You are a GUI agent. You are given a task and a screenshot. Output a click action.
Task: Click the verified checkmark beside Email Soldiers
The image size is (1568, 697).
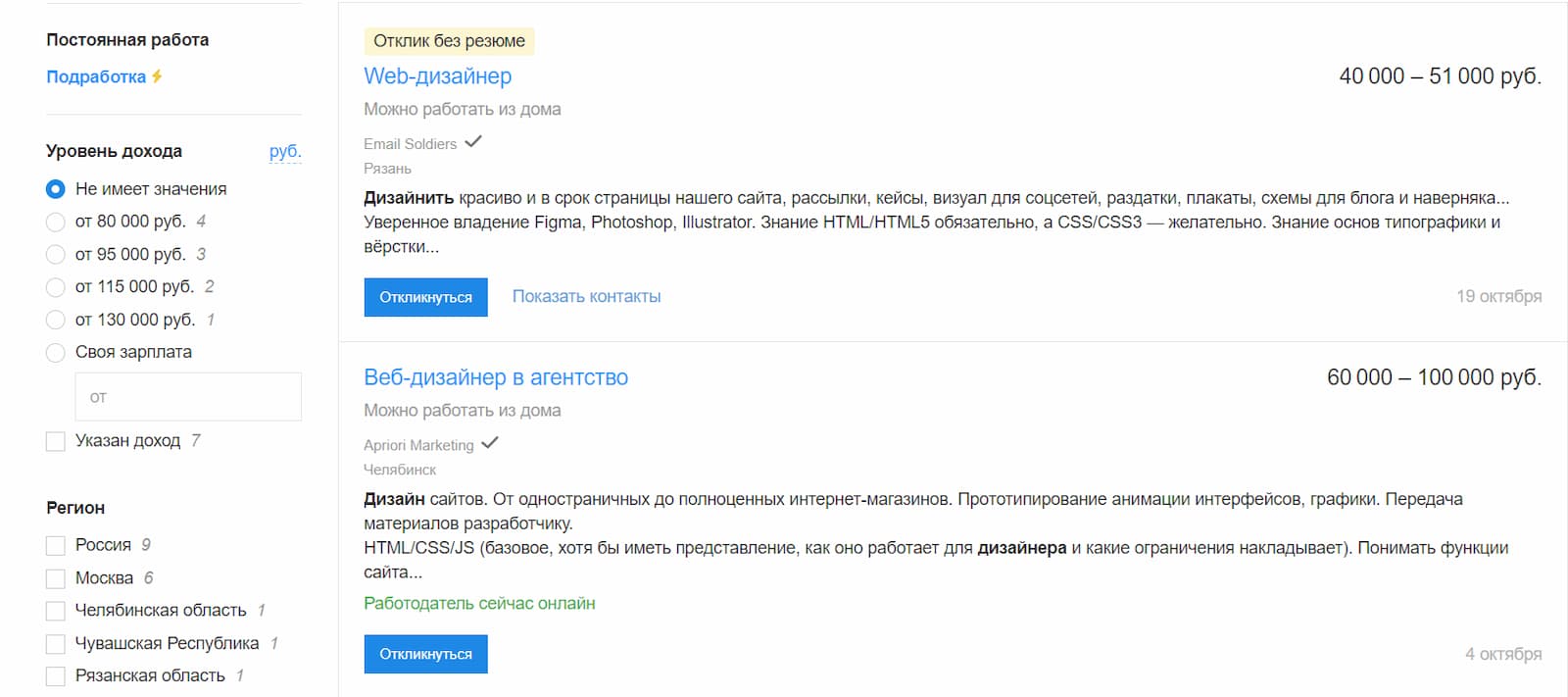pos(474,142)
